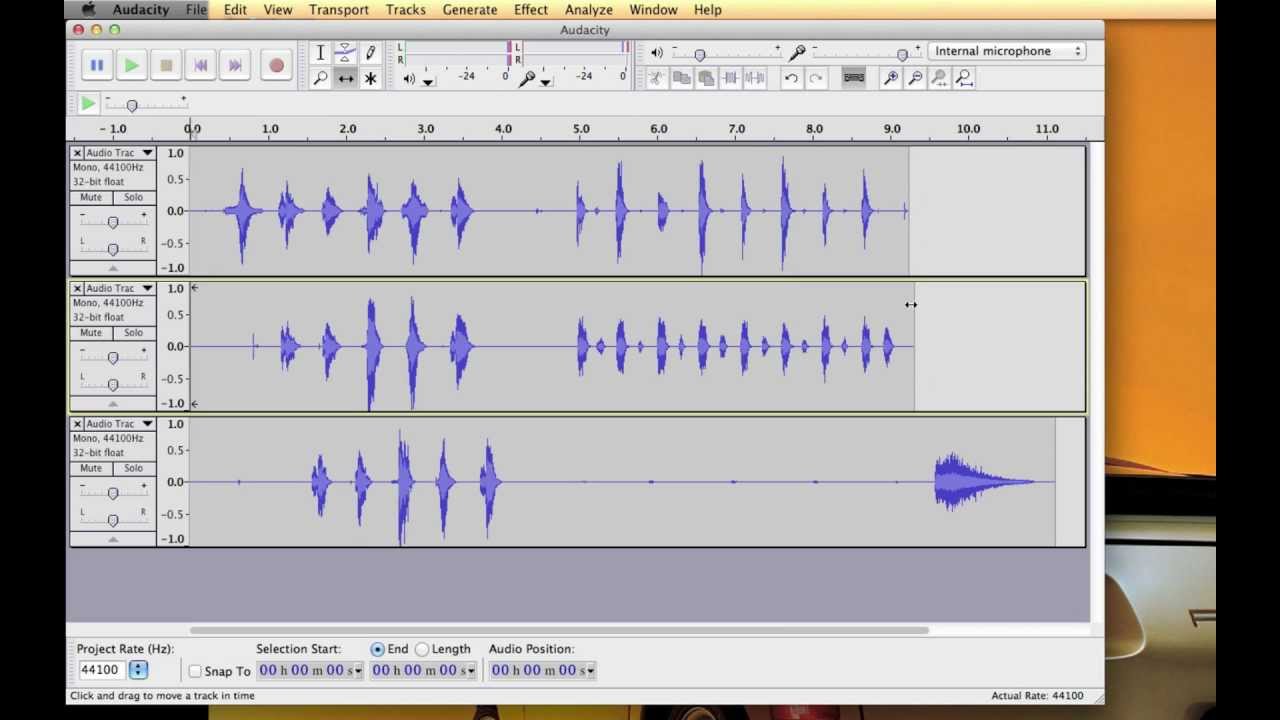Solo the second audio track
The image size is (1280, 720).
point(133,333)
